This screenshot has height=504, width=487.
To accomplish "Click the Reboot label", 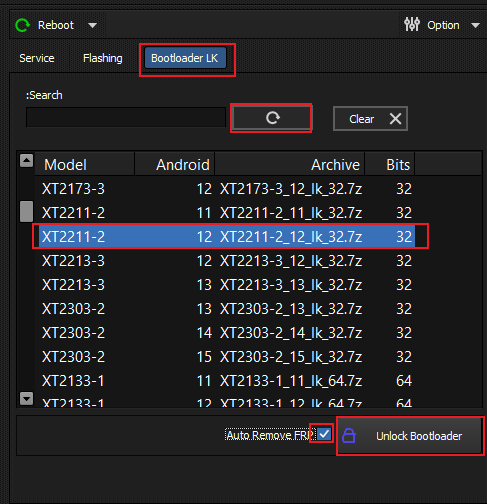I will click(x=56, y=25).
